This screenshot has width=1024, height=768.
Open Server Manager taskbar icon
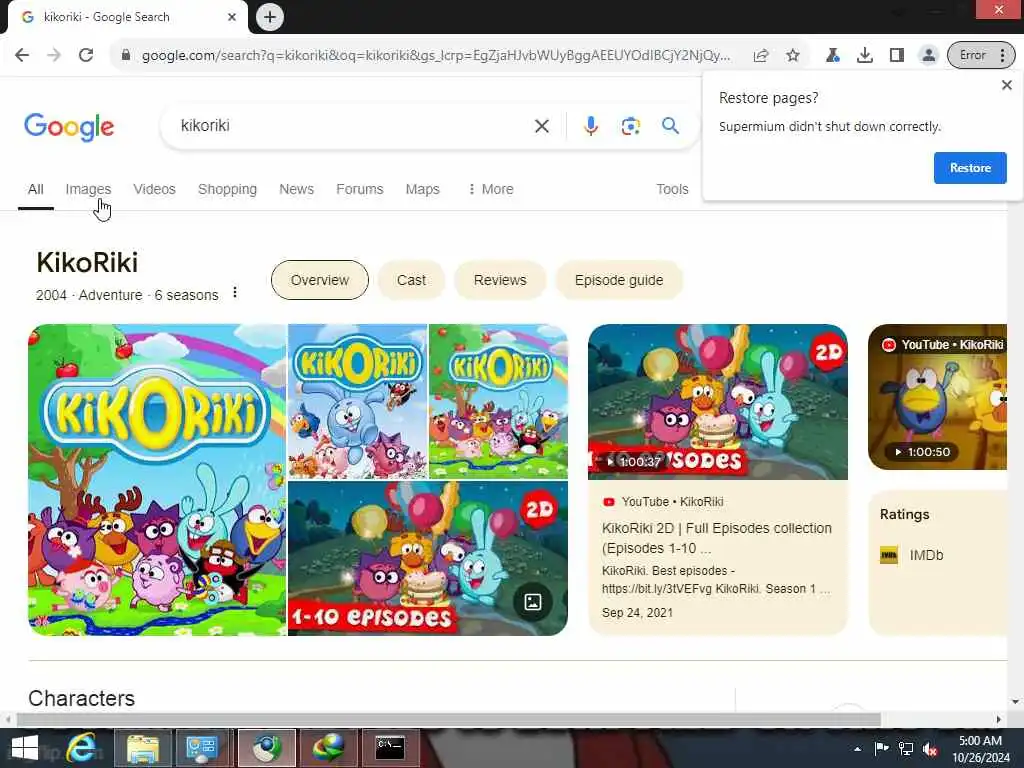(201, 748)
